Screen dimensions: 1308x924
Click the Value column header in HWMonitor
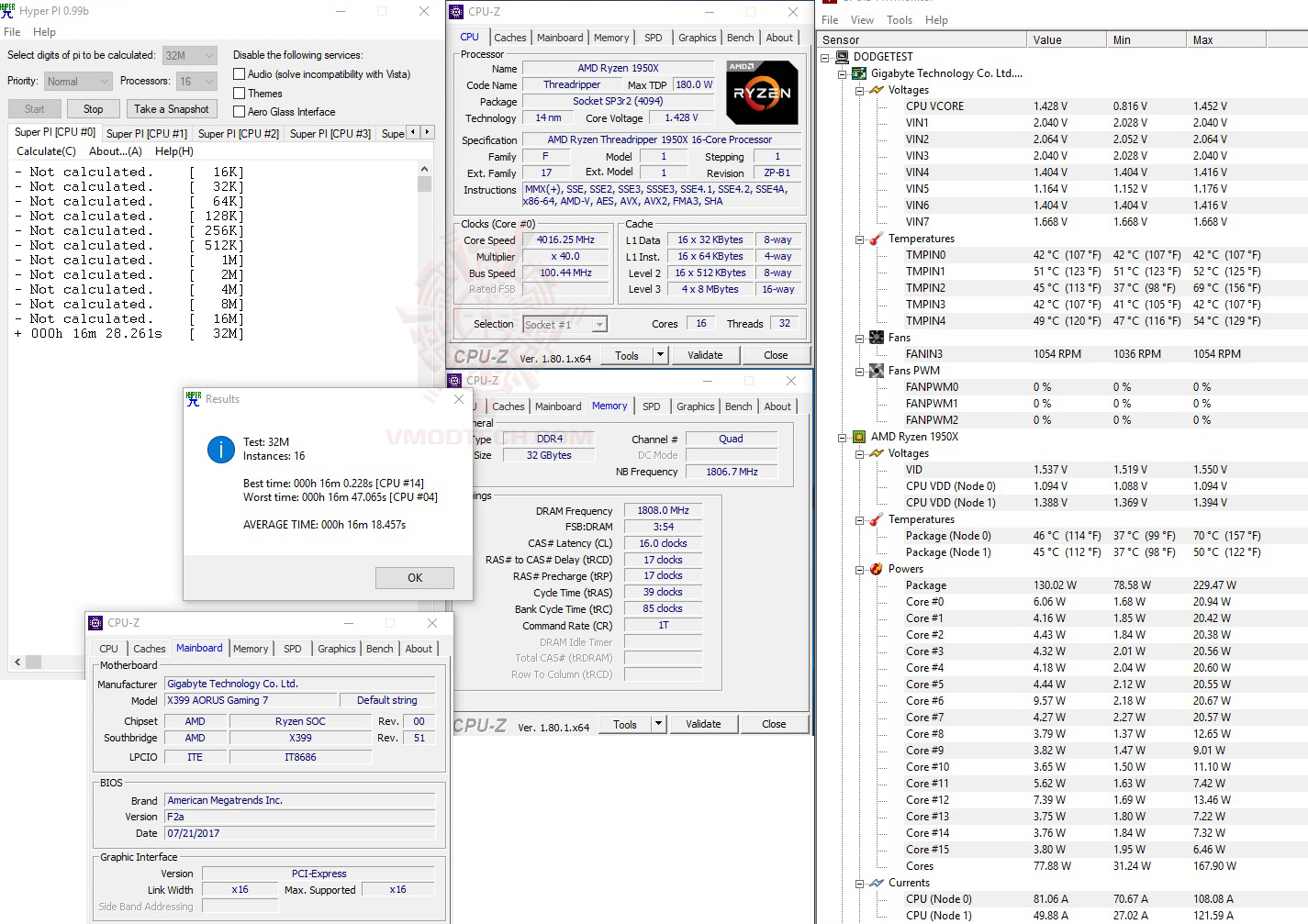pos(1066,39)
